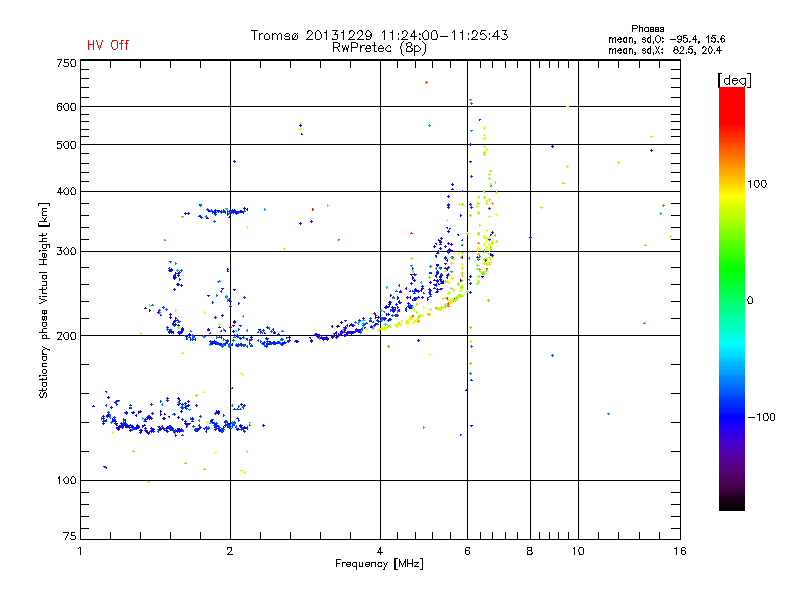Click the x-axis tick label '6'
The image size is (800, 600).
[467, 551]
